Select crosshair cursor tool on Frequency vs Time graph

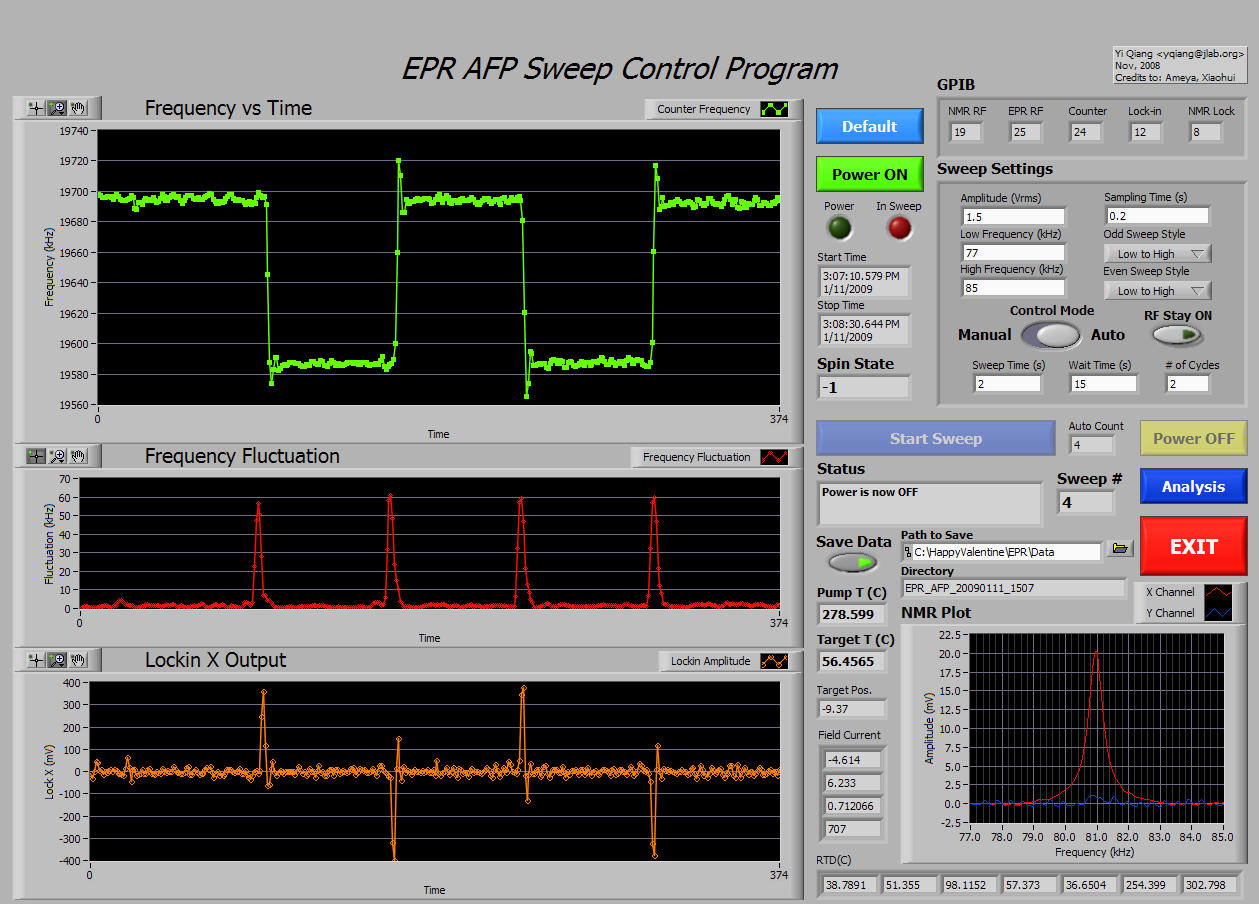pyautogui.click(x=37, y=108)
